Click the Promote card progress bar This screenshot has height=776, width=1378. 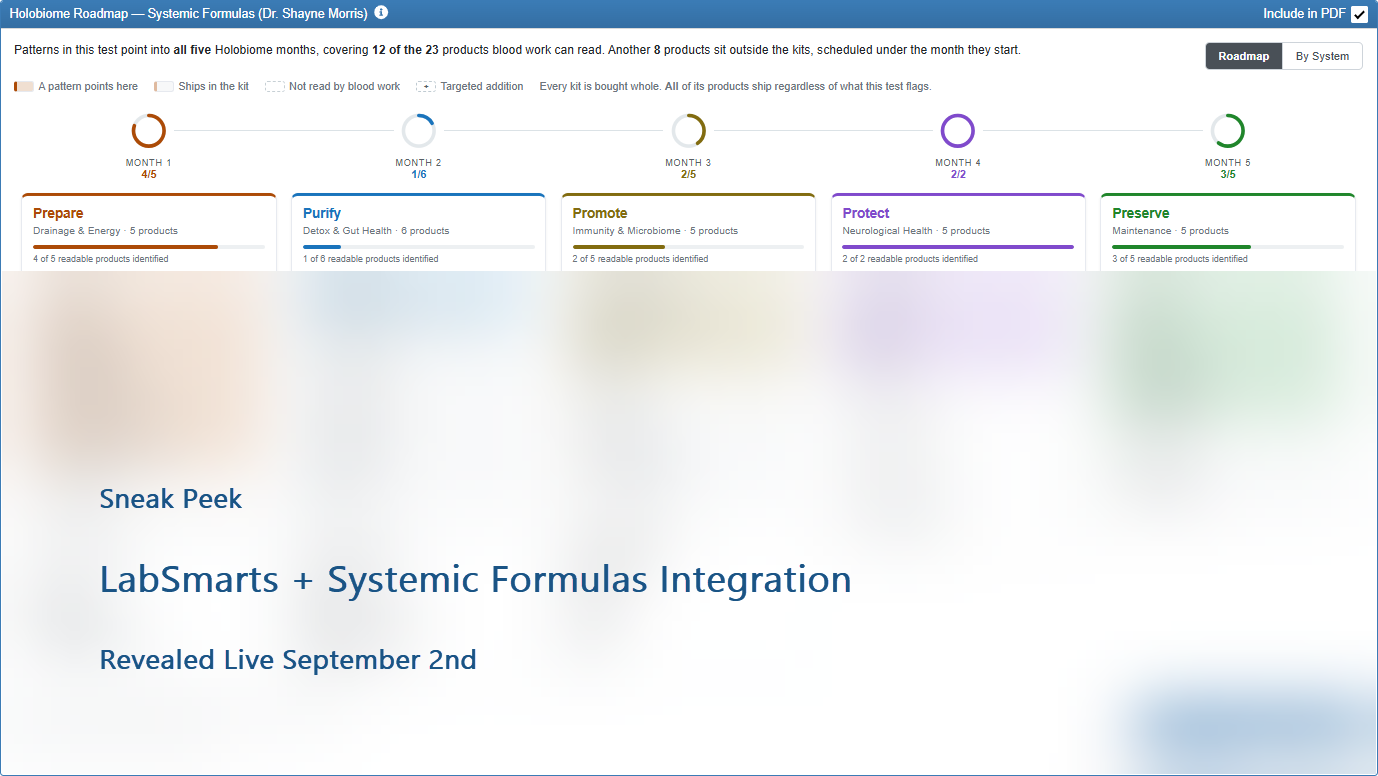[x=688, y=247]
